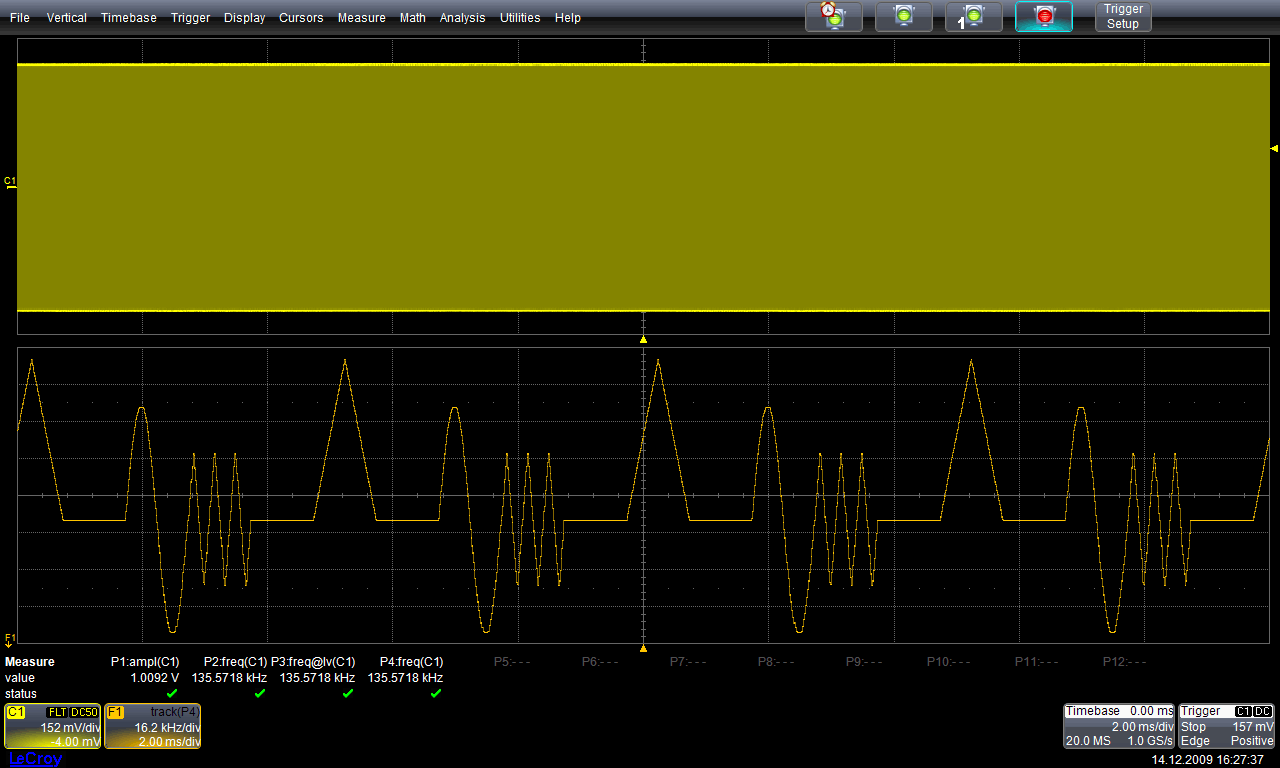Click the Trigger Setup button
1280x768 pixels.
1122,16
